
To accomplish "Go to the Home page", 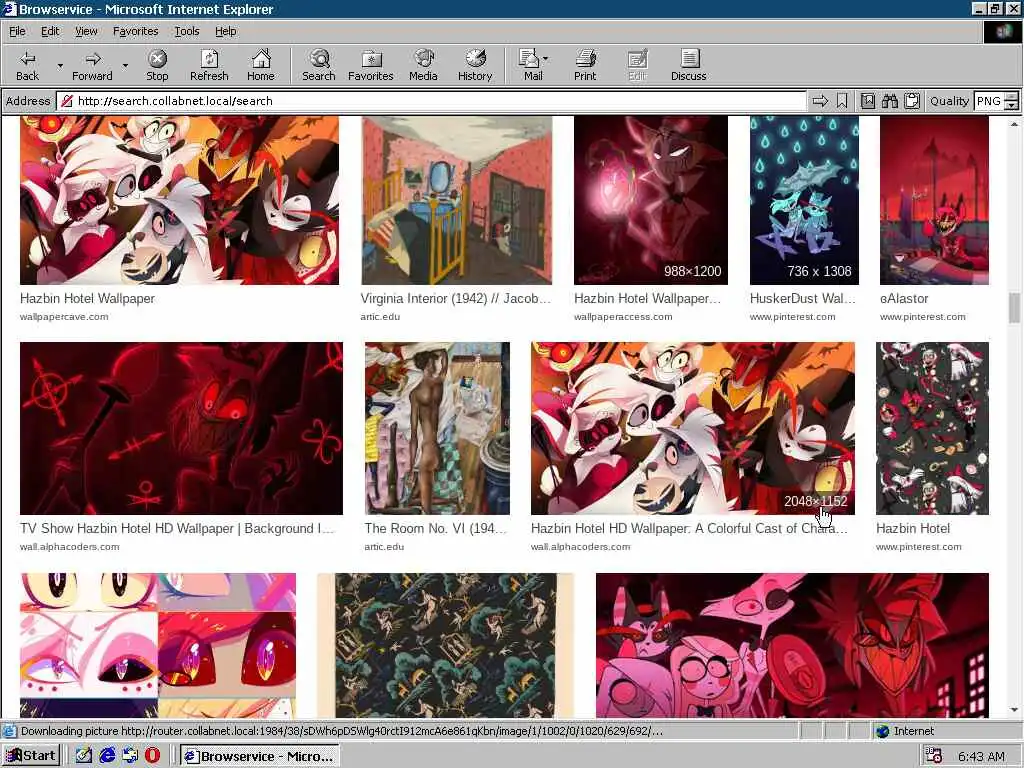I will (261, 66).
